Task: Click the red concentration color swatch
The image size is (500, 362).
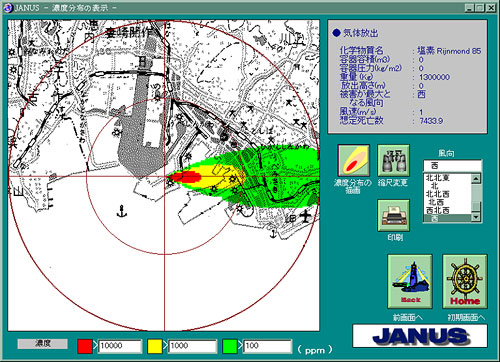Action: click(85, 346)
